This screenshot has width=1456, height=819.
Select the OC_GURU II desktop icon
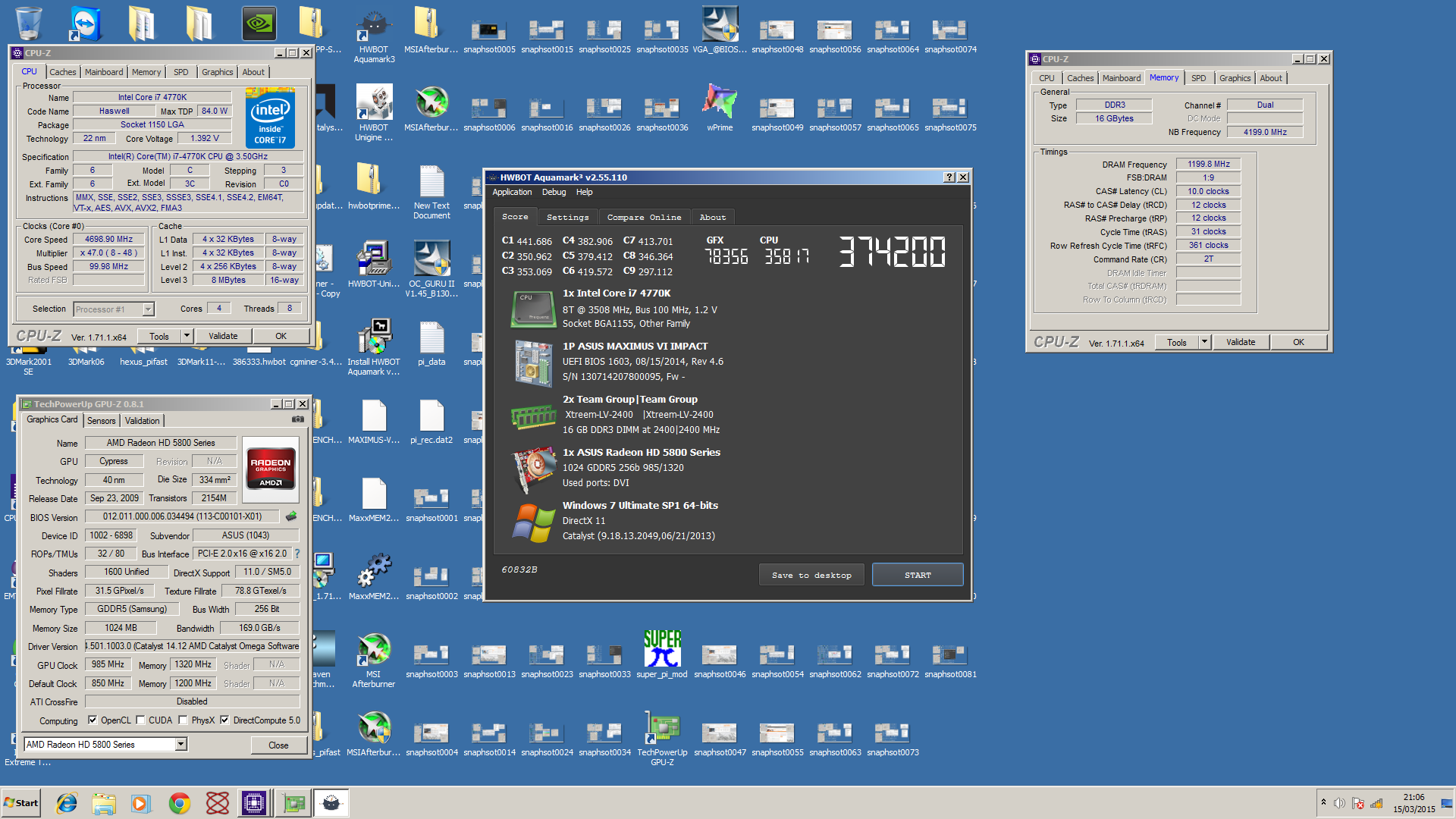pyautogui.click(x=431, y=269)
